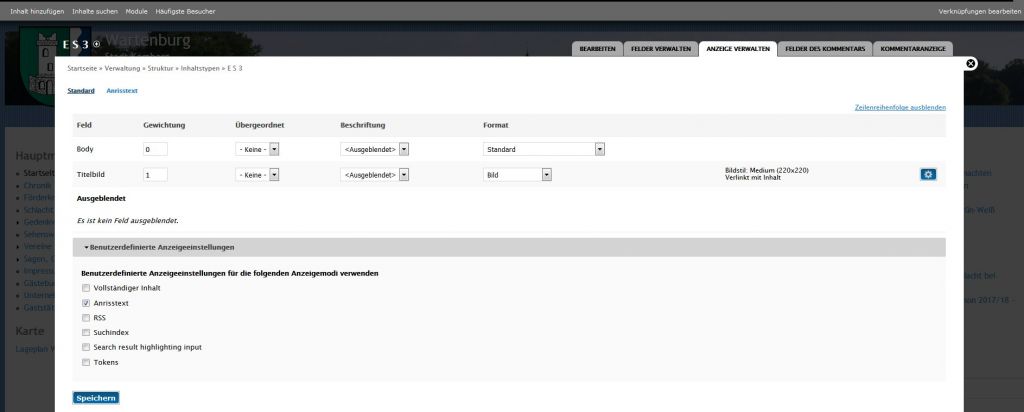Open the Body Beschriftung dropdown

coord(375,149)
